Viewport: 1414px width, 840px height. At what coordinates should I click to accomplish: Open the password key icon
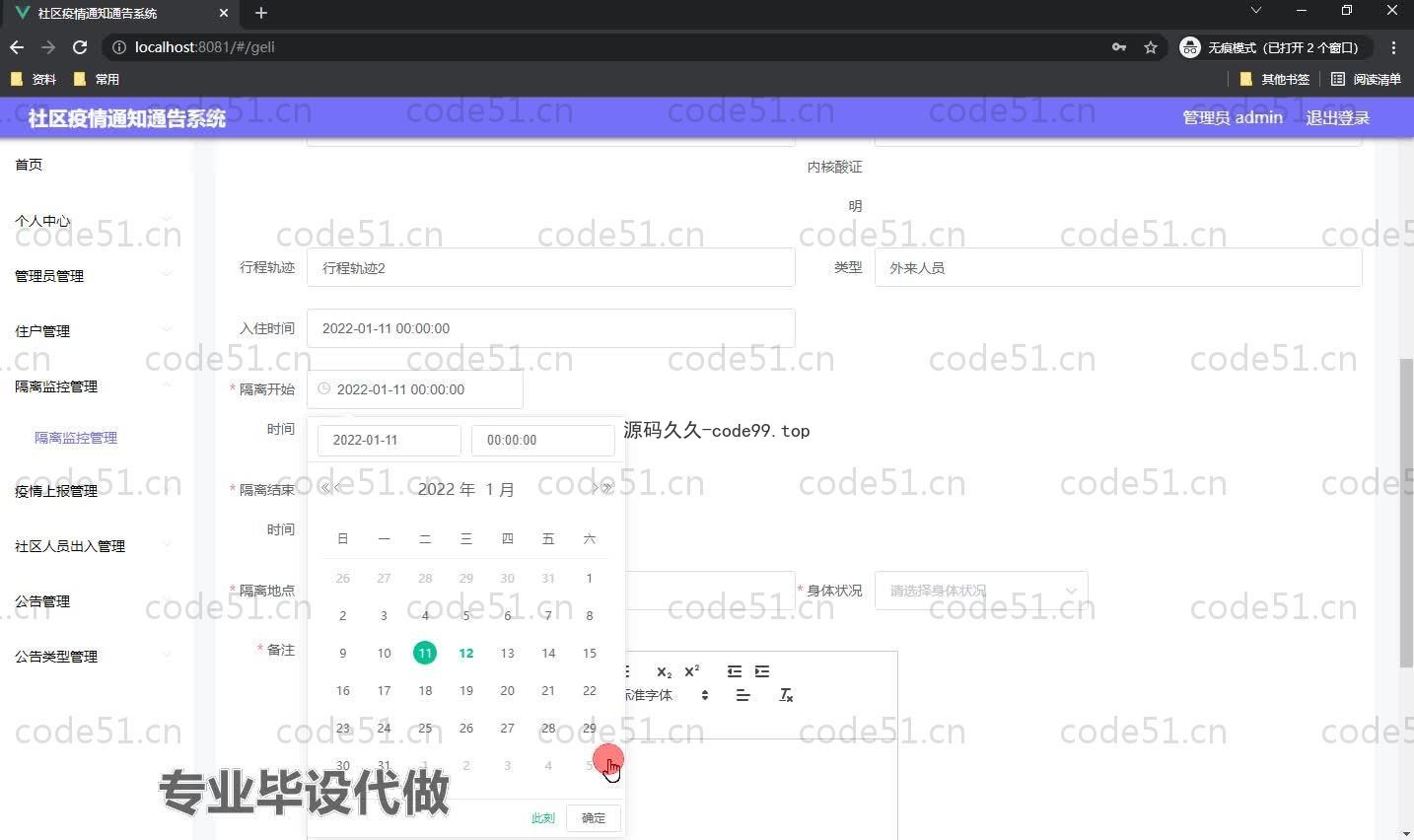pos(1119,47)
